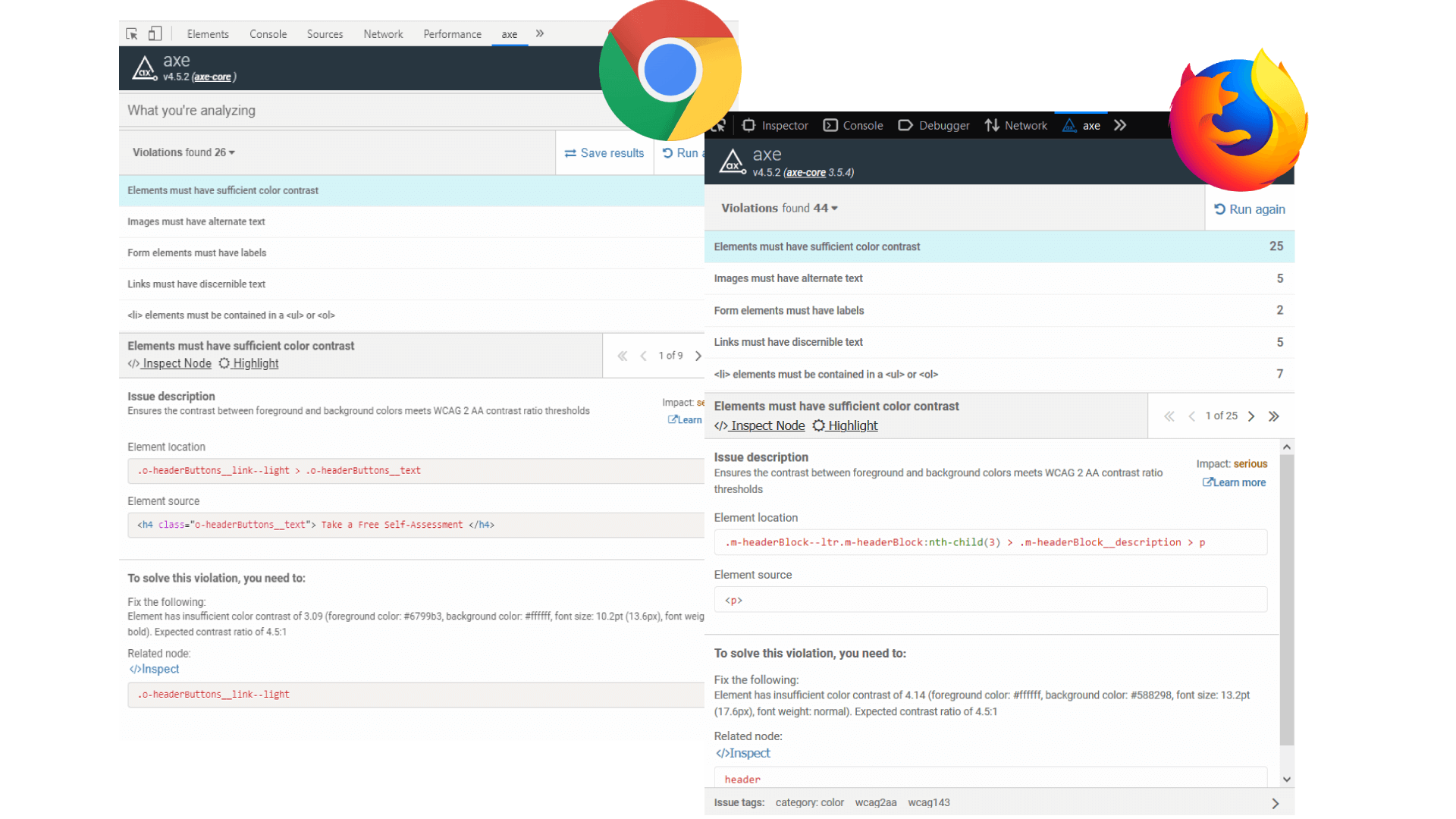Screen dimensions: 1456x819
Task: Select the axe tab in Chrome DevTools
Action: (510, 34)
